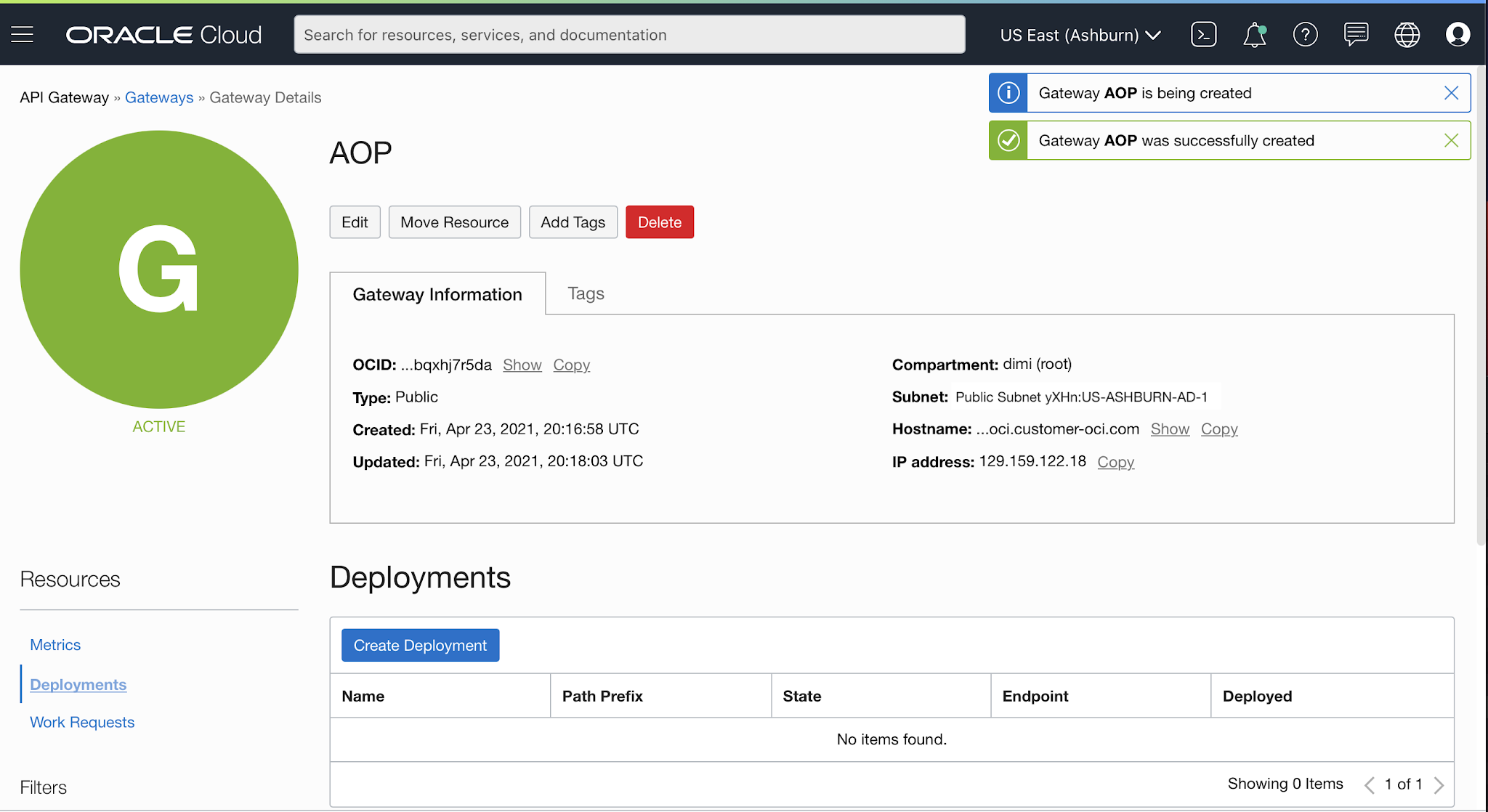Open the hamburger navigation menu
Image resolution: width=1488 pixels, height=812 pixels.
[x=23, y=34]
